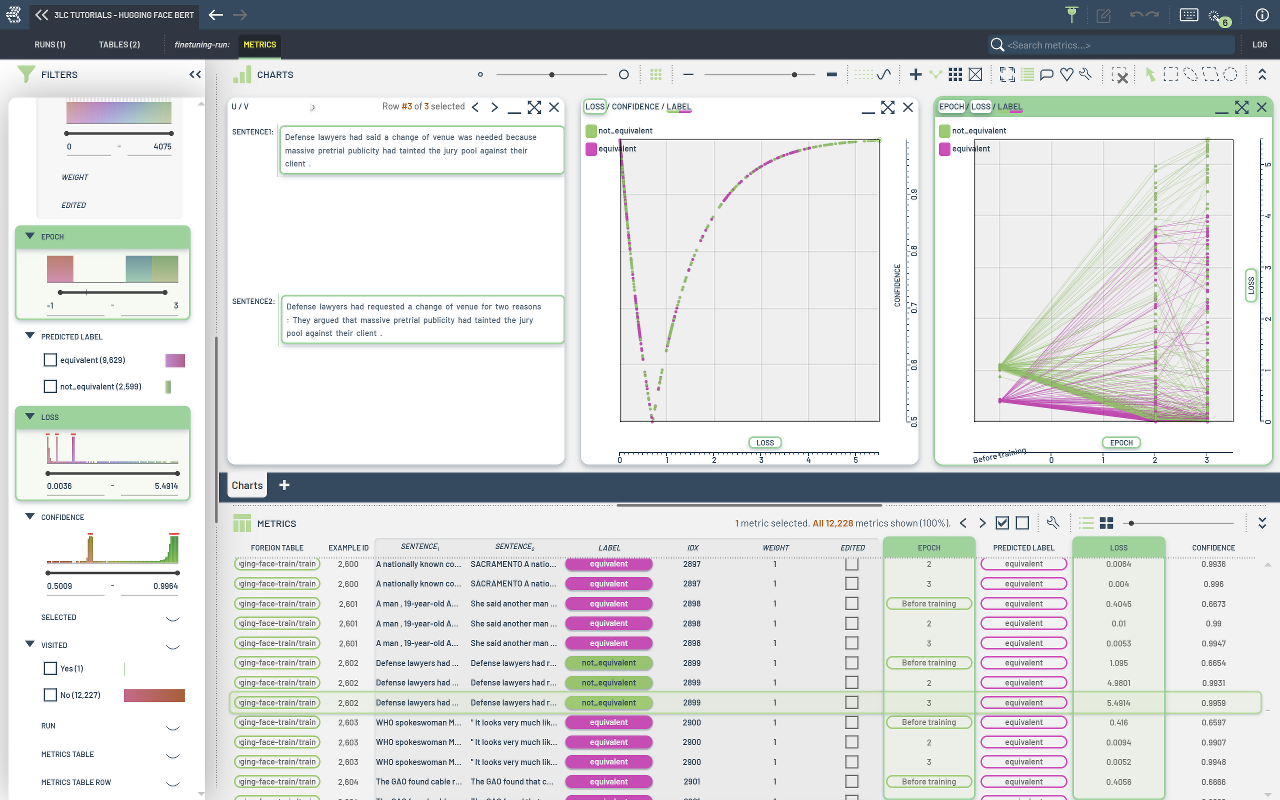Click the plus icon in Charts toolbar
Screen dimensions: 1280x800
(x=915, y=74)
